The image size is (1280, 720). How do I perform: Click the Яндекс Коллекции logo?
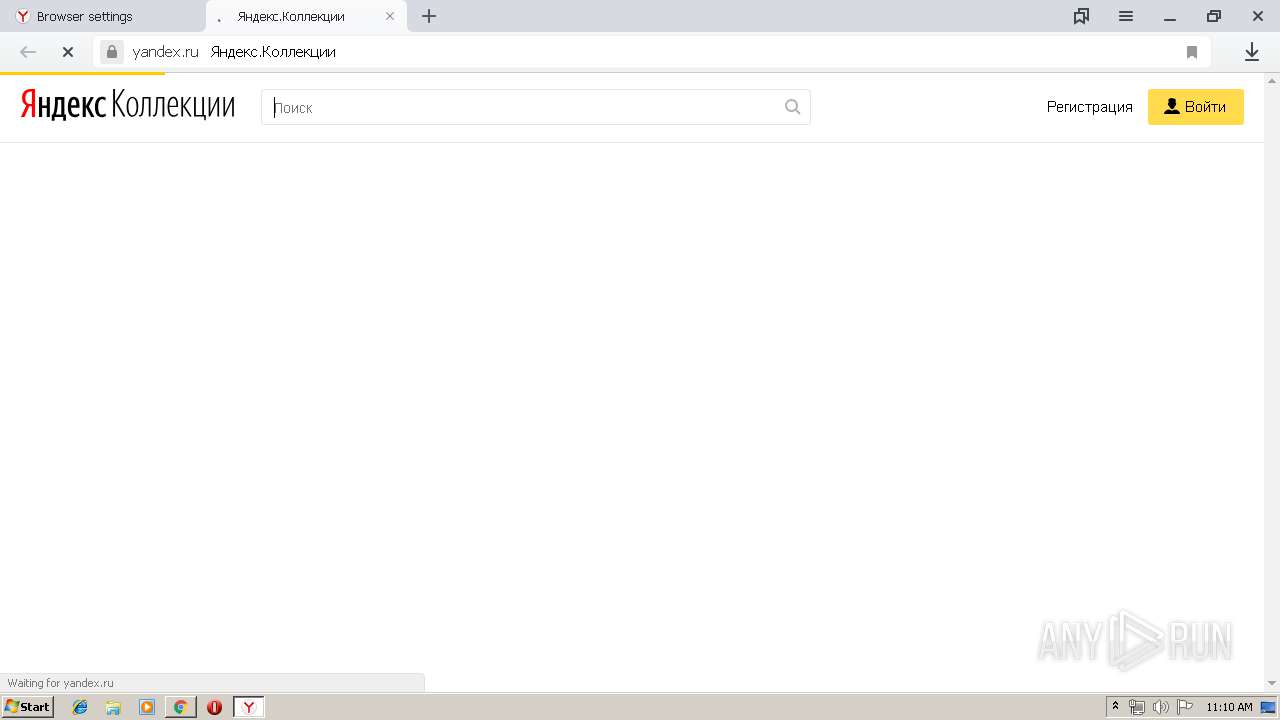click(x=128, y=105)
